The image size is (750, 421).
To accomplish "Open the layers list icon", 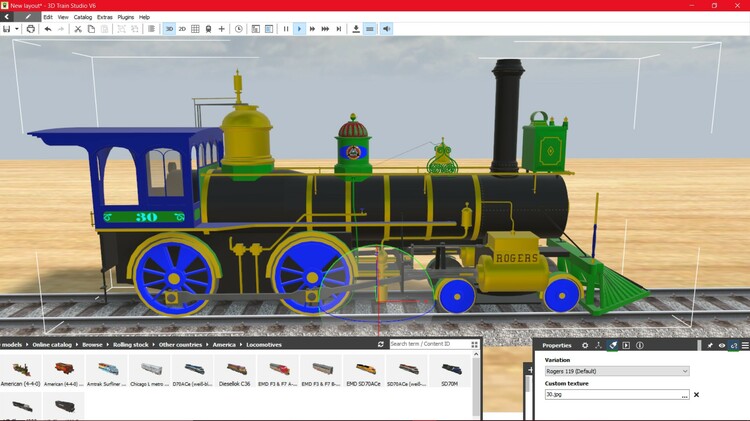I will 151,29.
